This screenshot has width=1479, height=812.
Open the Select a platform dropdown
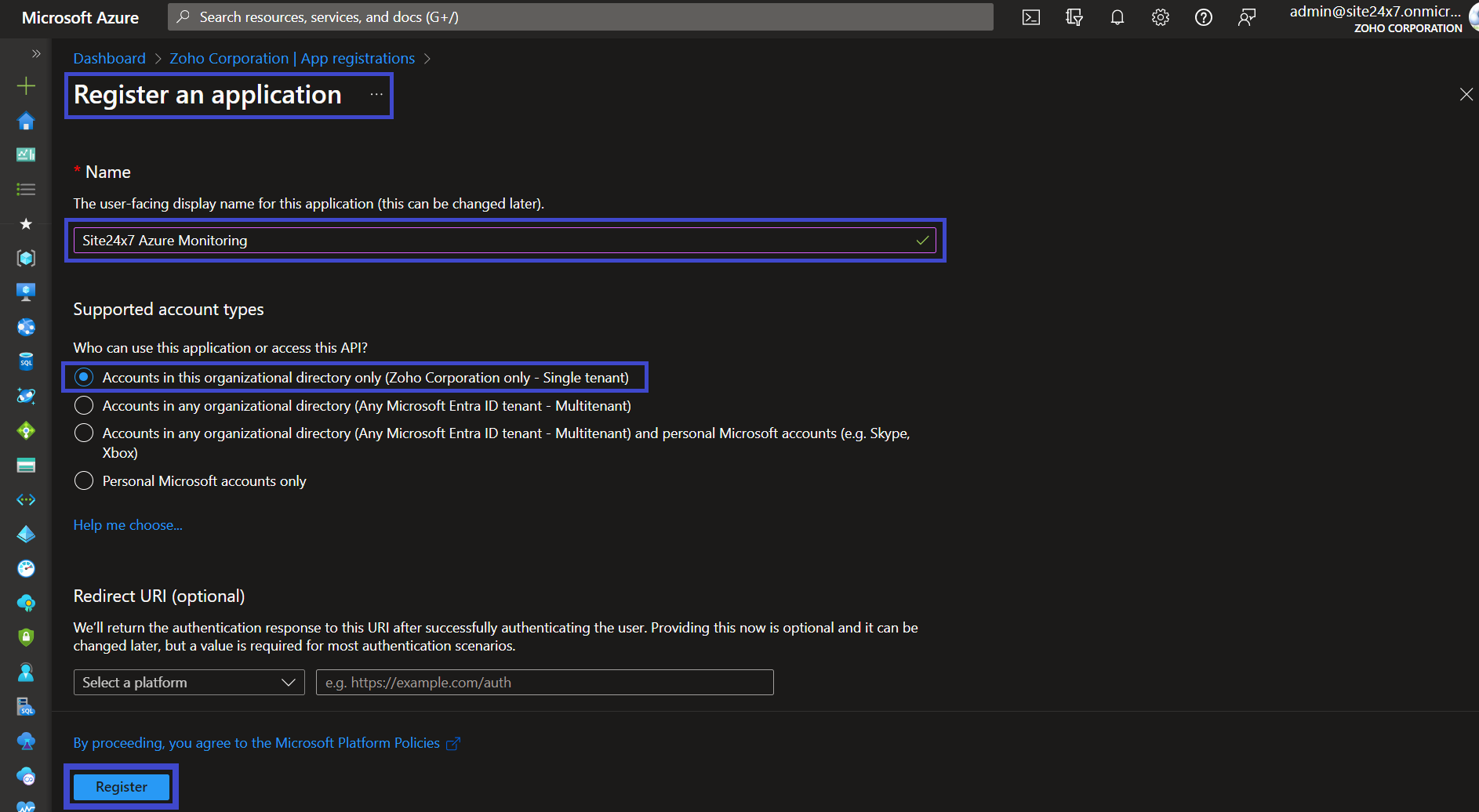[x=188, y=682]
